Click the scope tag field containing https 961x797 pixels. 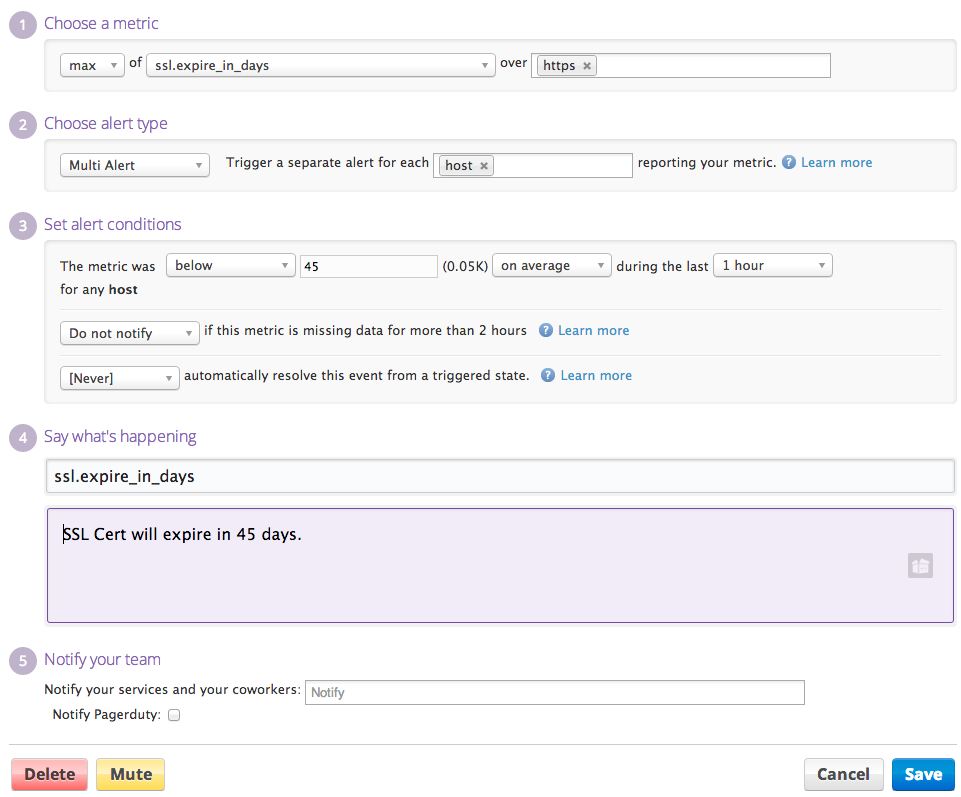(680, 66)
